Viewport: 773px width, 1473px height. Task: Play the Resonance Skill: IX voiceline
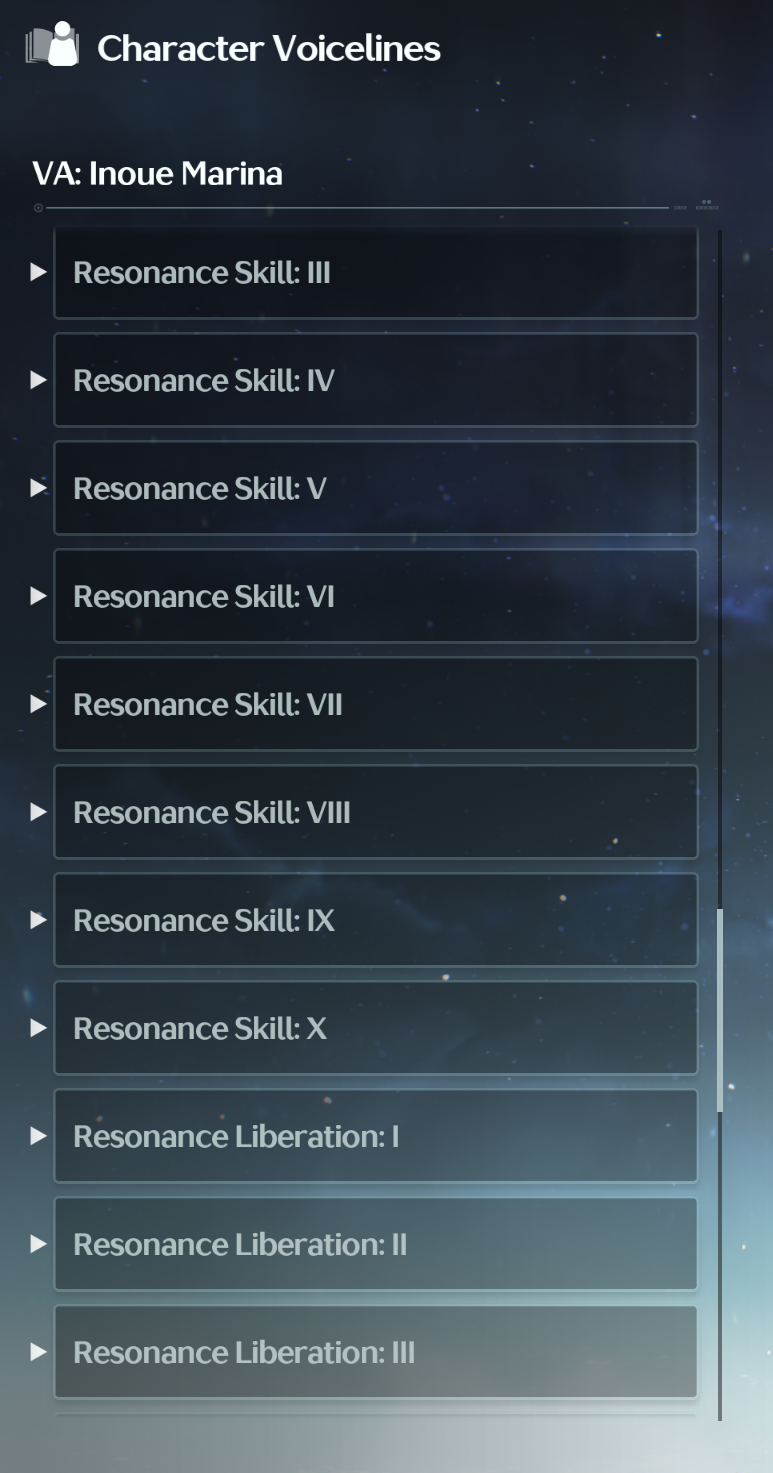pos(39,920)
